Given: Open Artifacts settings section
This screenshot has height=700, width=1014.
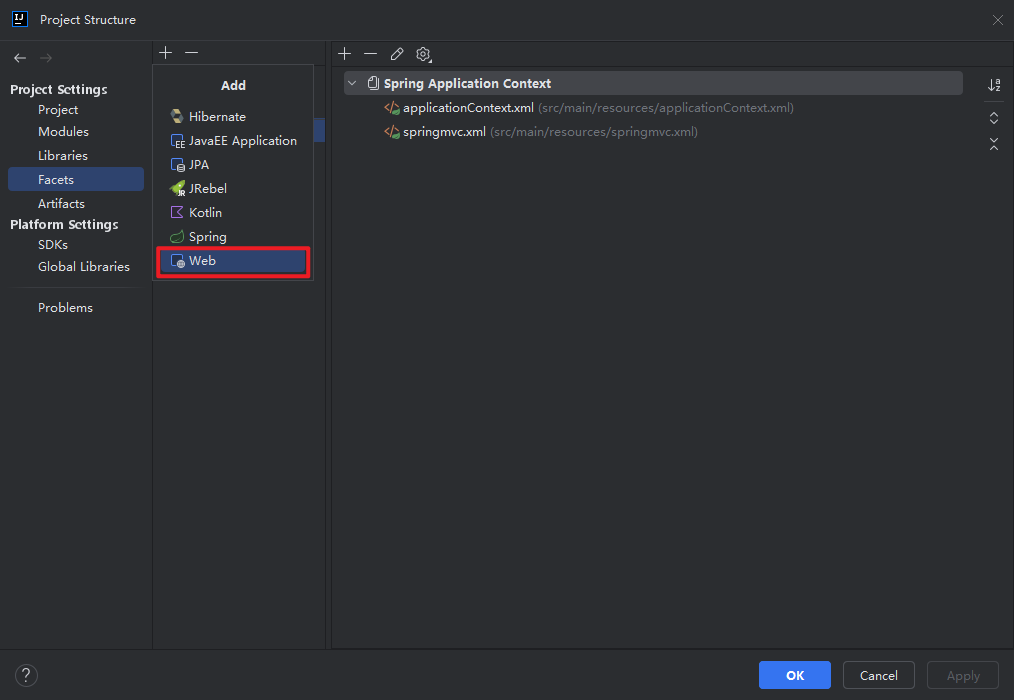Looking at the screenshot, I should click(x=61, y=203).
